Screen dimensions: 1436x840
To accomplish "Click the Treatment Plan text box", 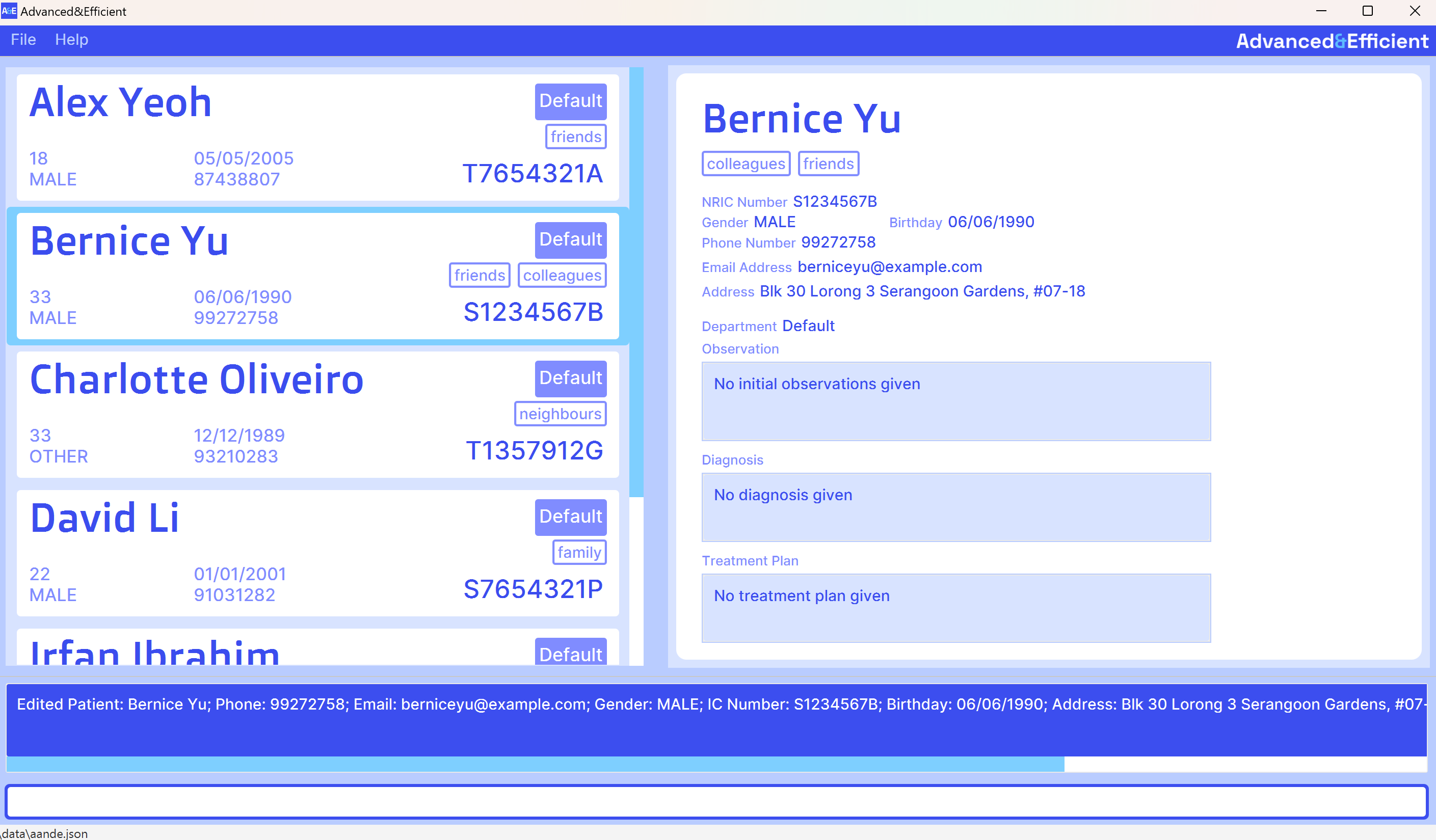I will coord(955,608).
